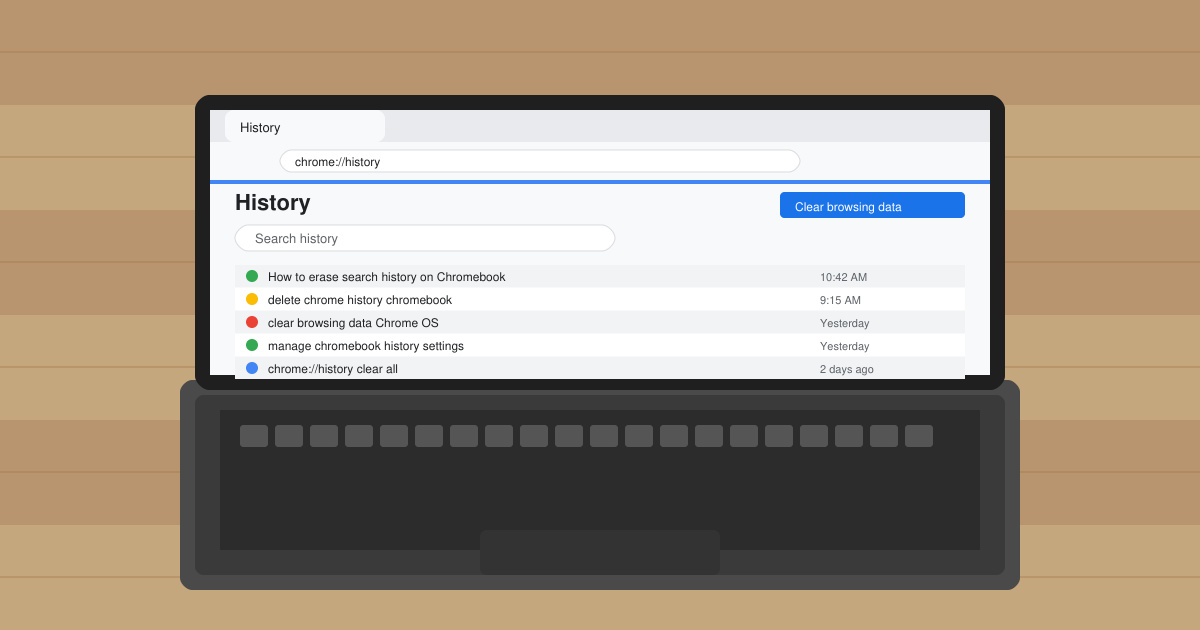Click Yesterday timestamp for 'clear browsing data Chrome OS'
This screenshot has width=1200, height=630.
pyautogui.click(x=844, y=323)
